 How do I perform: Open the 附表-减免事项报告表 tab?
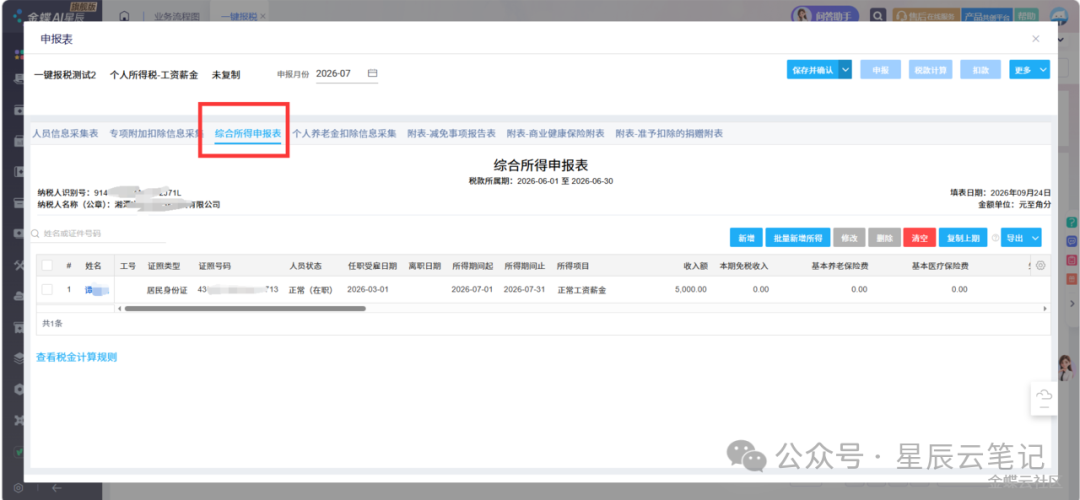[x=452, y=134]
